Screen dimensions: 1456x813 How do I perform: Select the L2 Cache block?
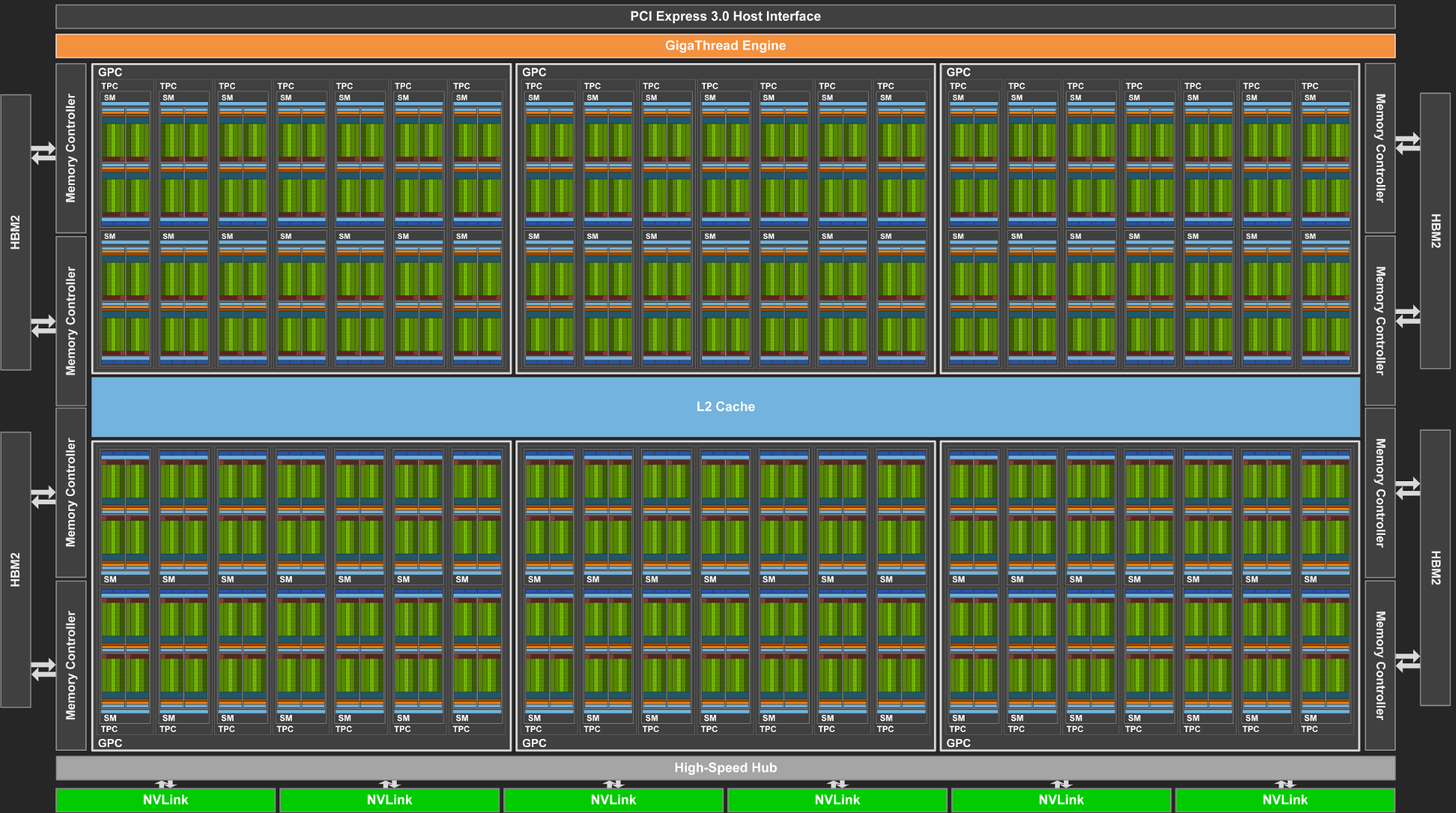(725, 406)
